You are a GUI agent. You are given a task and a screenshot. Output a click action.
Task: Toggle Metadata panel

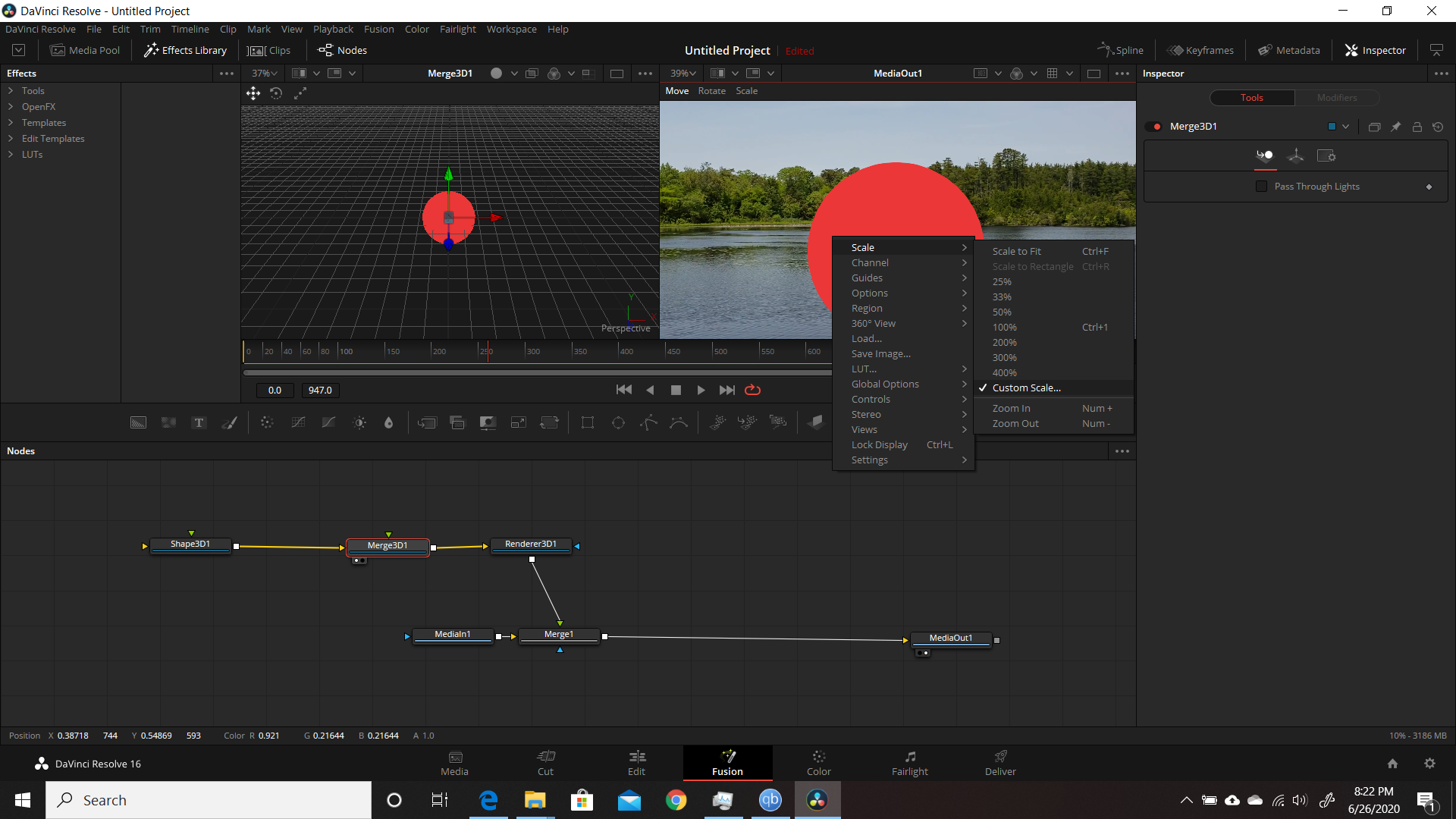(1289, 51)
